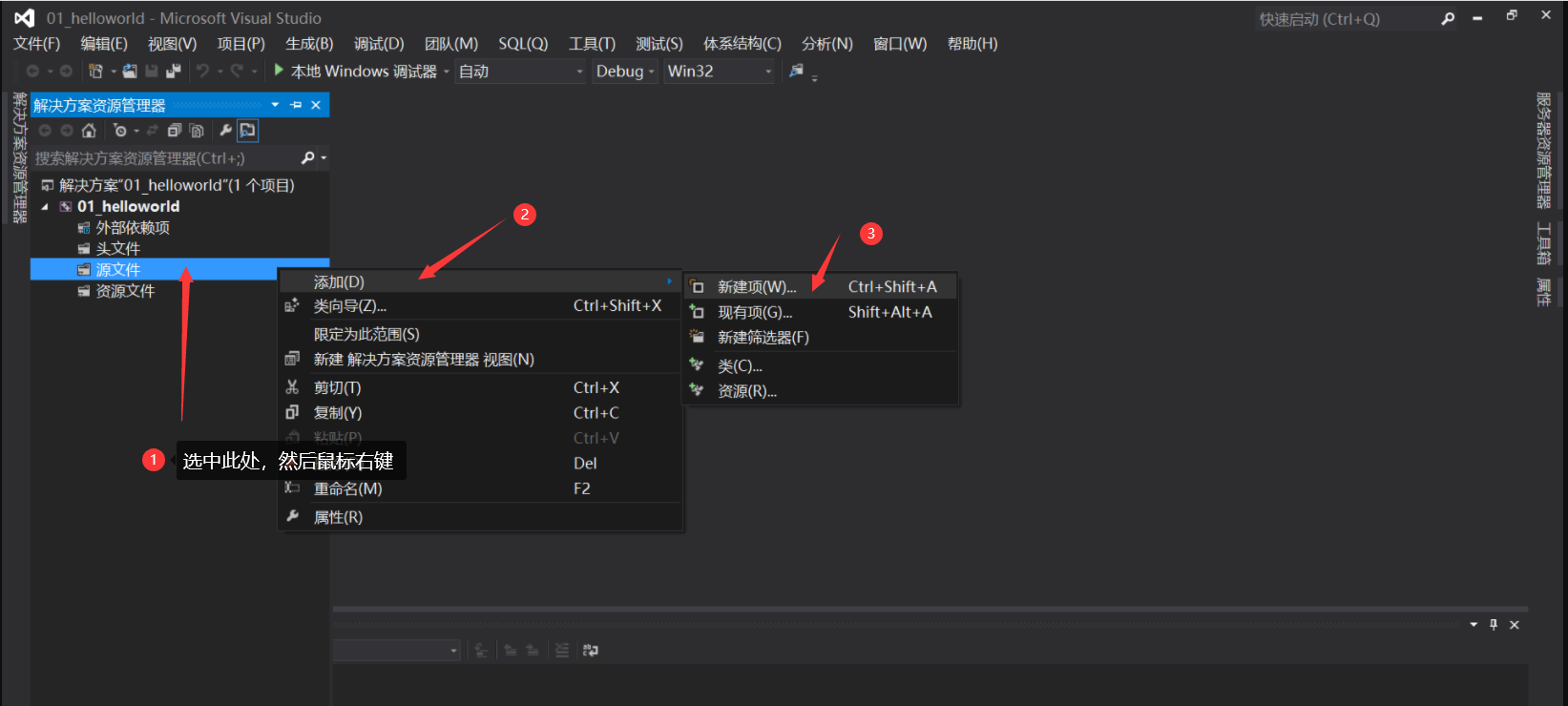Open the 工具箱 side tab

pos(1543,243)
